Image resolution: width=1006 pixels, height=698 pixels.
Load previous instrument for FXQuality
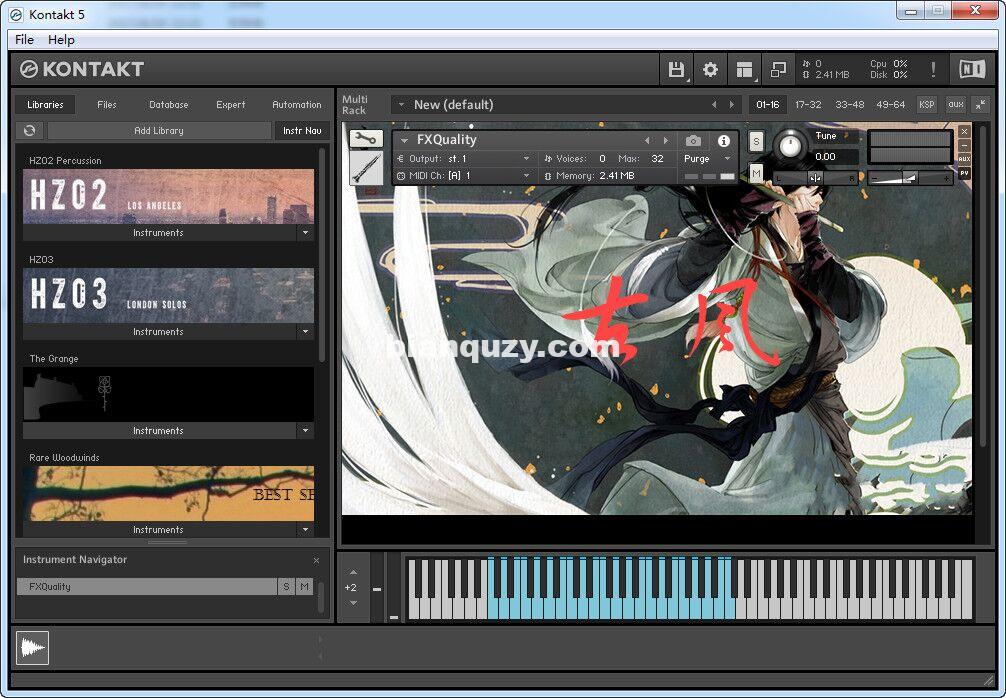(x=647, y=140)
